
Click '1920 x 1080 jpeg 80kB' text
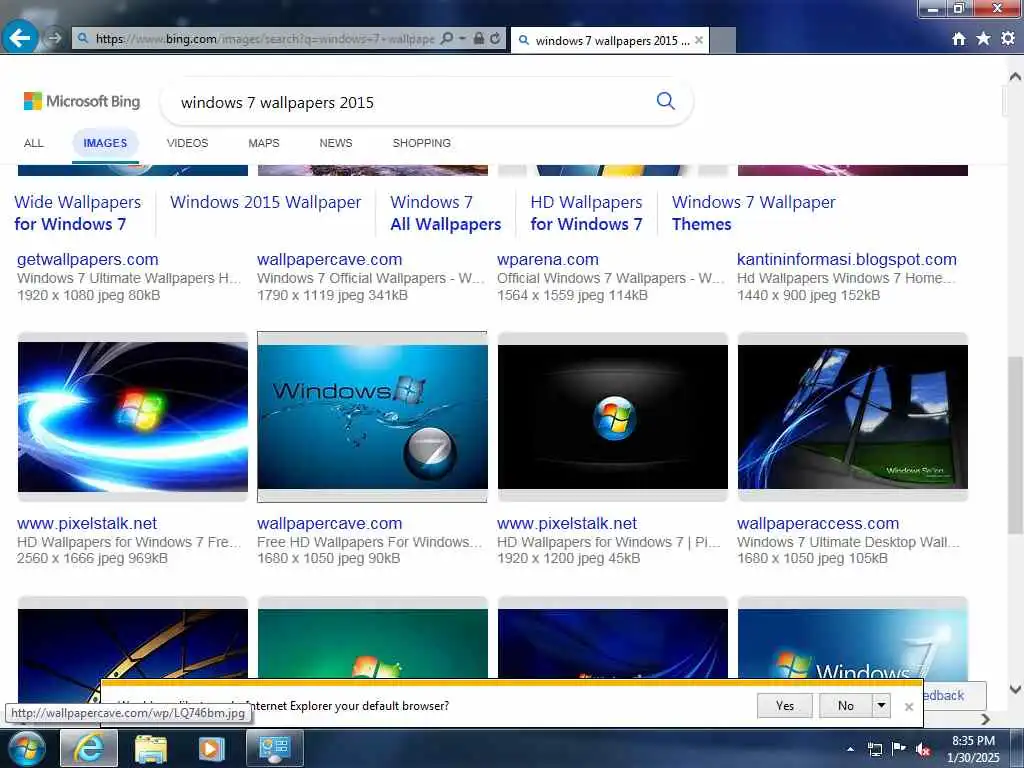[x=88, y=295]
